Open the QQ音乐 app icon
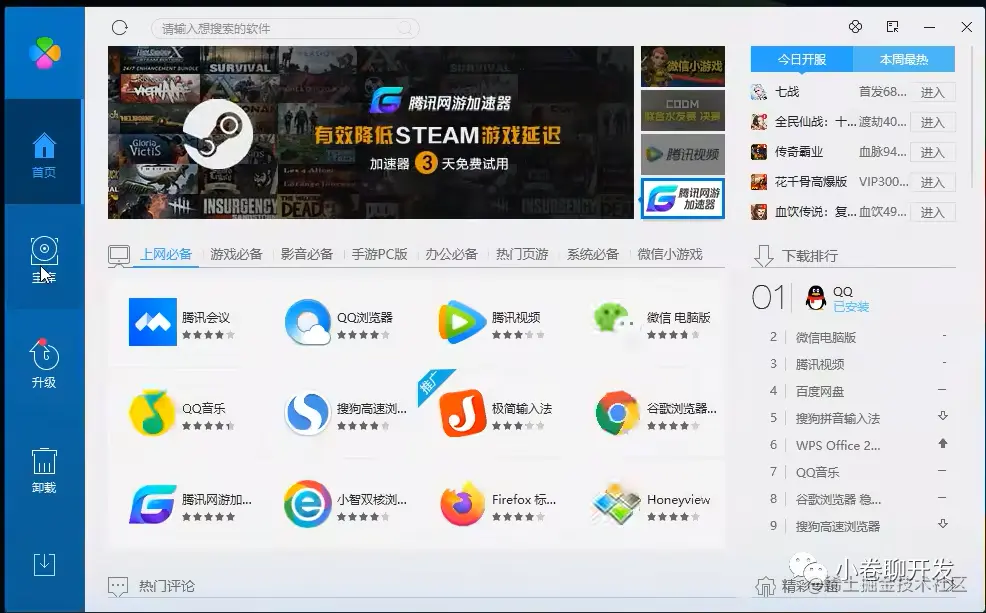The width and height of the screenshot is (986, 613). click(x=152, y=413)
